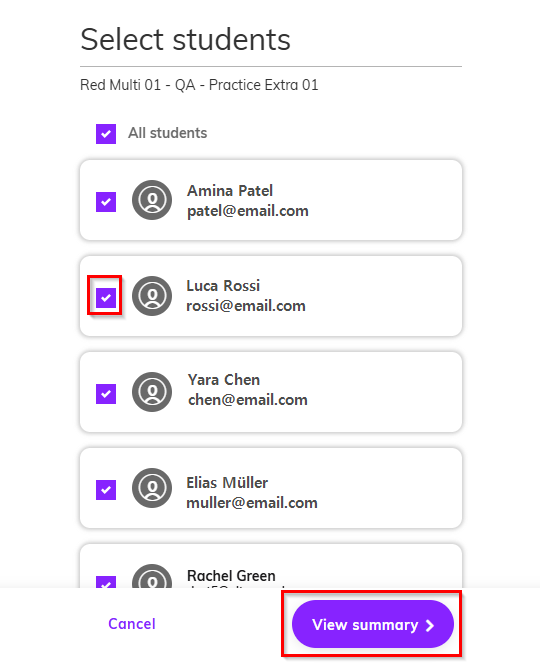Click Amina Patel's avatar icon
540x667 pixels.
point(152,200)
